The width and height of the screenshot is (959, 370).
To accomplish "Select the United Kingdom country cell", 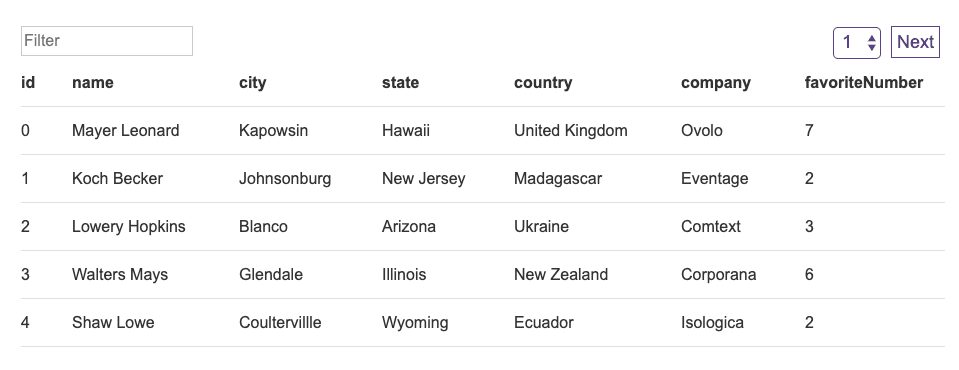I will click(x=571, y=130).
